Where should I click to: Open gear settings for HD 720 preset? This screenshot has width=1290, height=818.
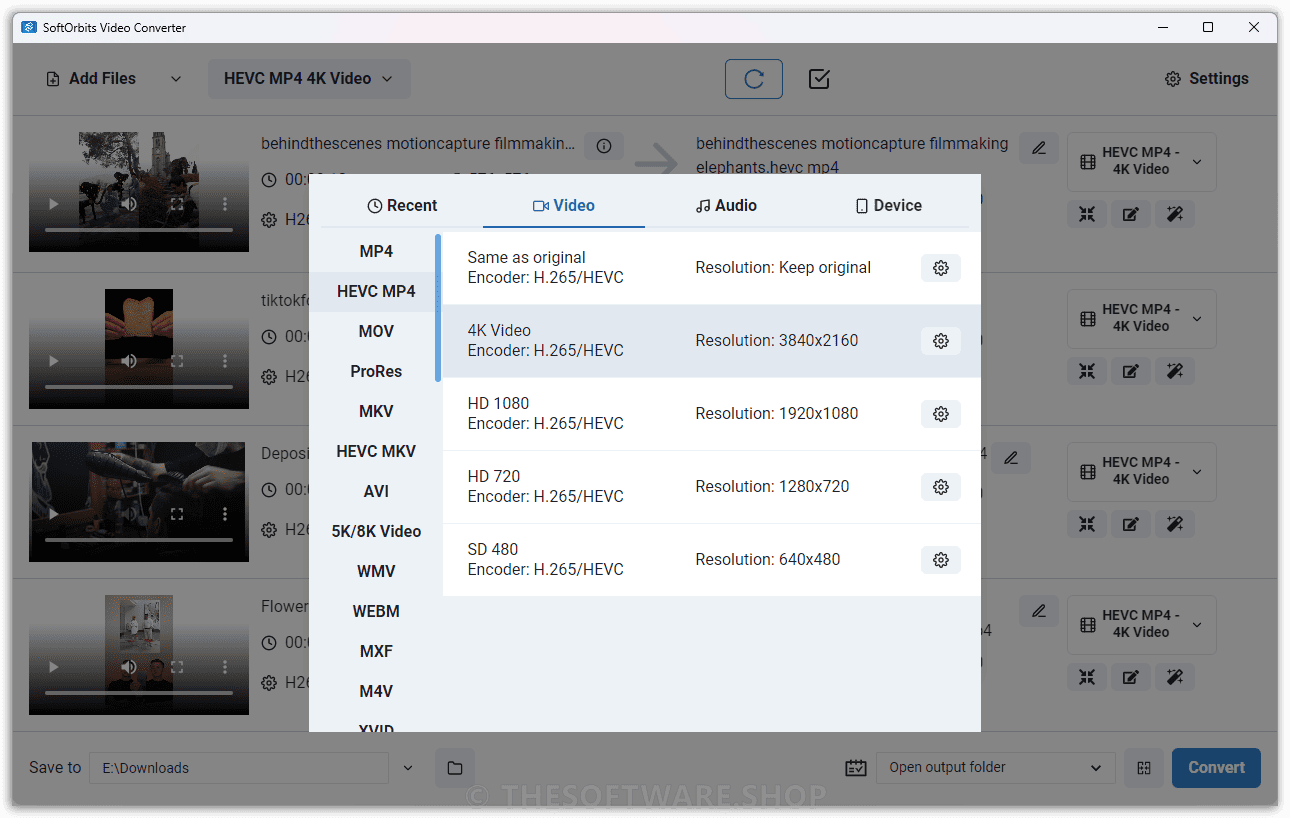coord(940,487)
